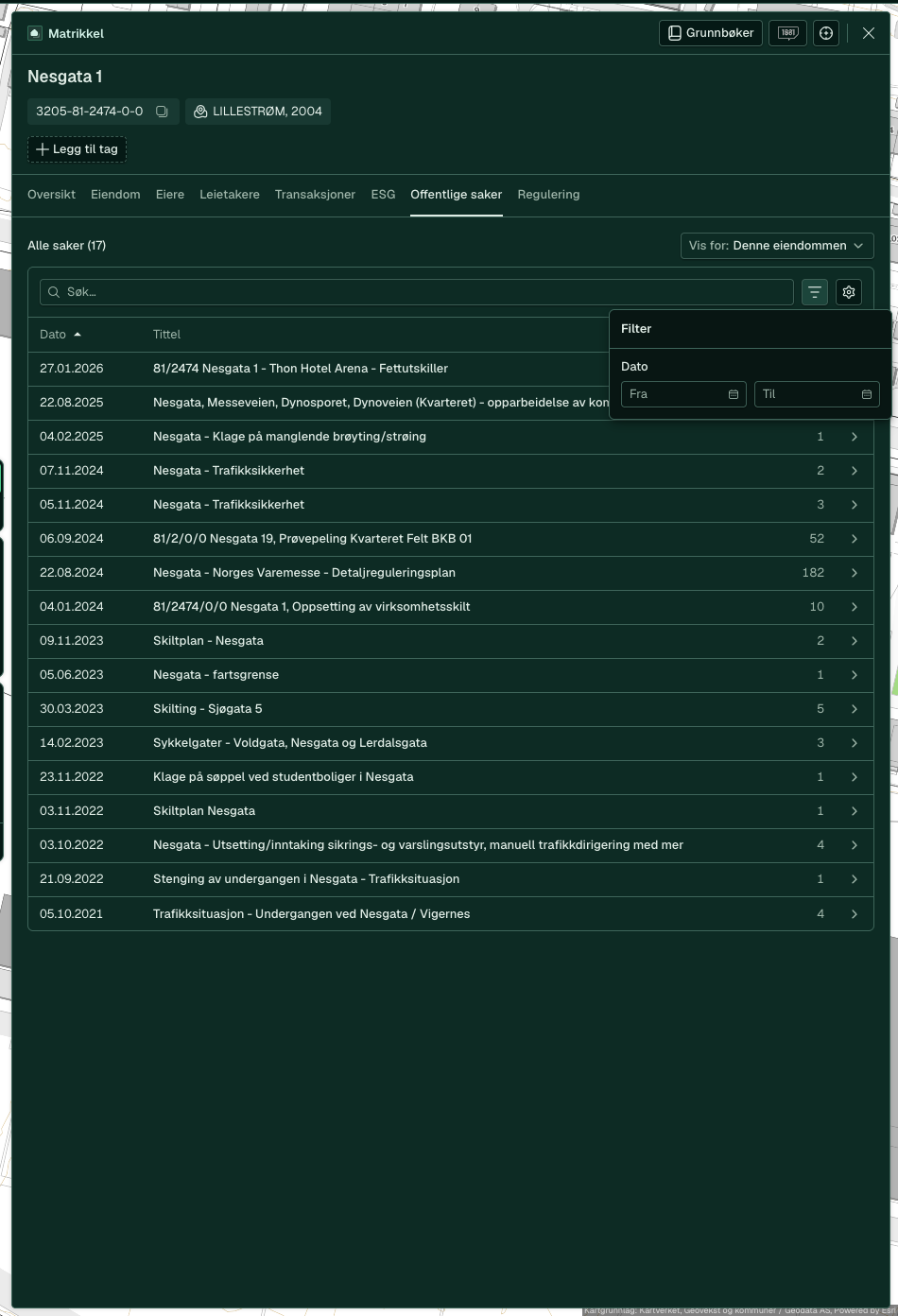Sort by the Dato column header
This screenshot has height=1316, width=898.
coord(60,335)
